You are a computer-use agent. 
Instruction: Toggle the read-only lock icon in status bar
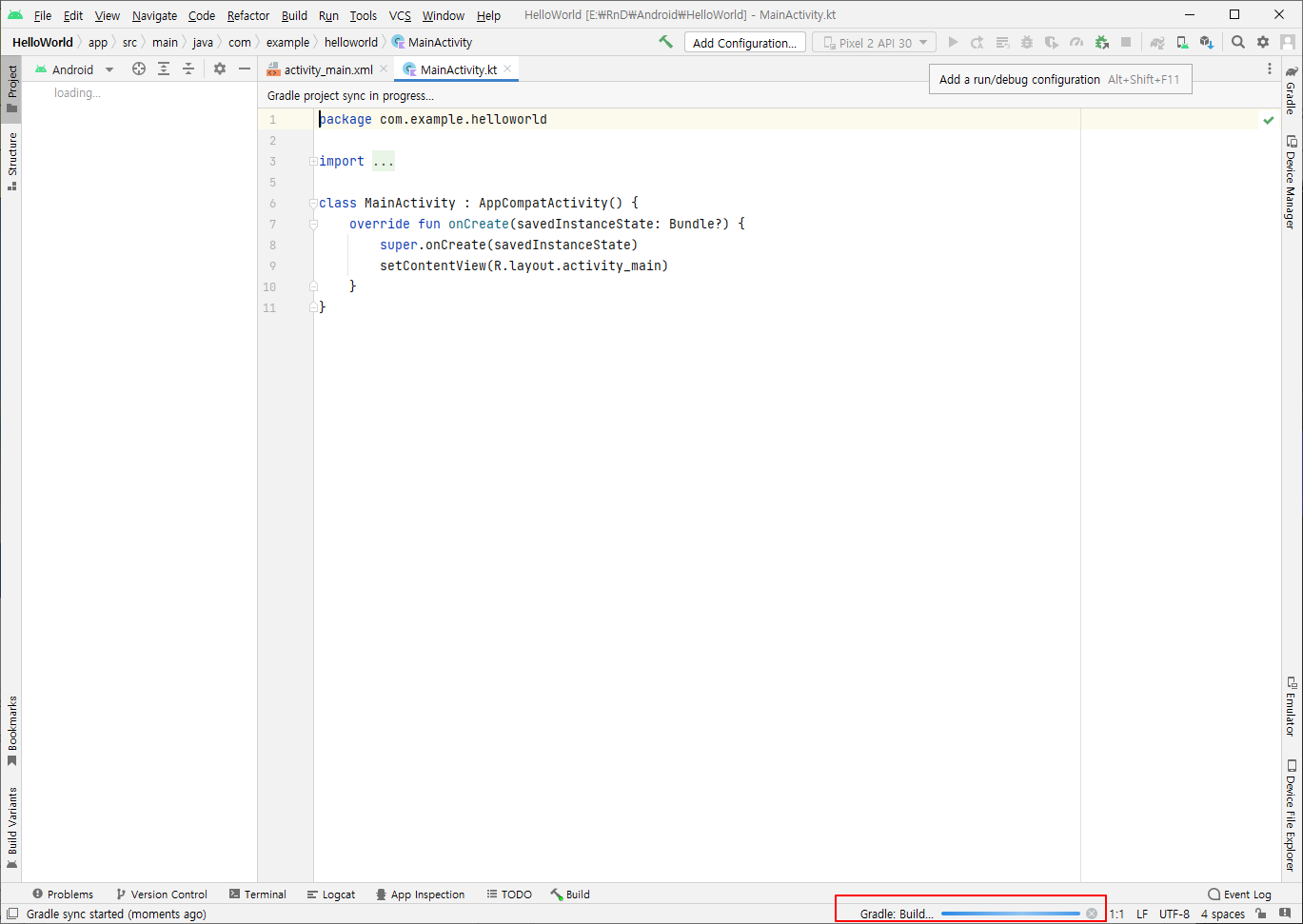point(1261,914)
